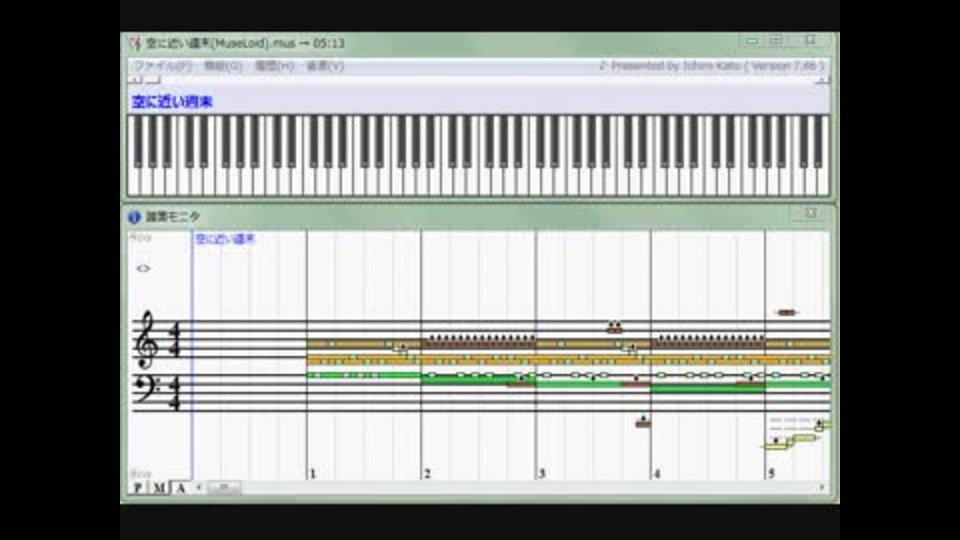The width and height of the screenshot is (960, 540).
Task: Click the blue song title in the keyboard window
Action: click(172, 102)
